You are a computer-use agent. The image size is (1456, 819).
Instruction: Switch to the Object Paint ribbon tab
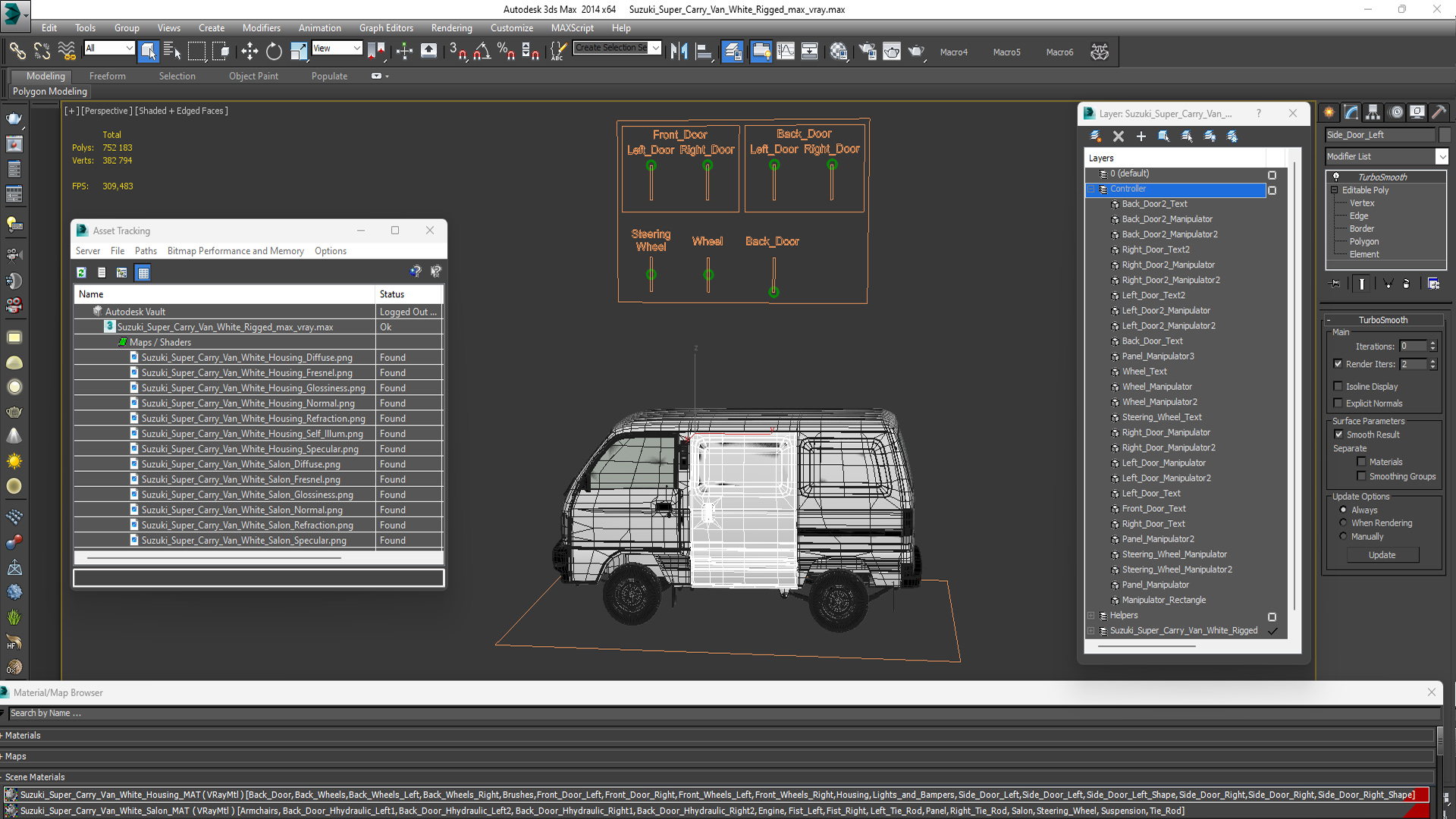(253, 76)
